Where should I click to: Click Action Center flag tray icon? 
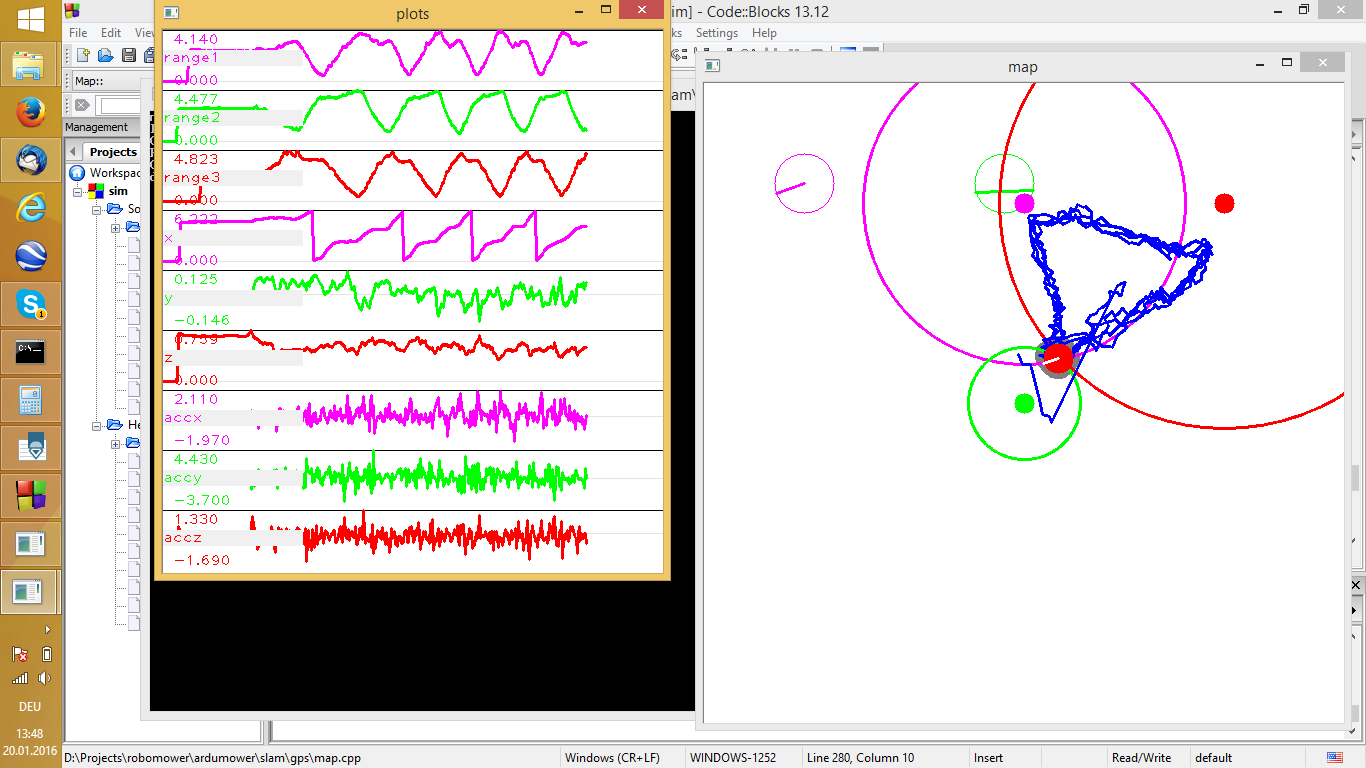(x=19, y=655)
